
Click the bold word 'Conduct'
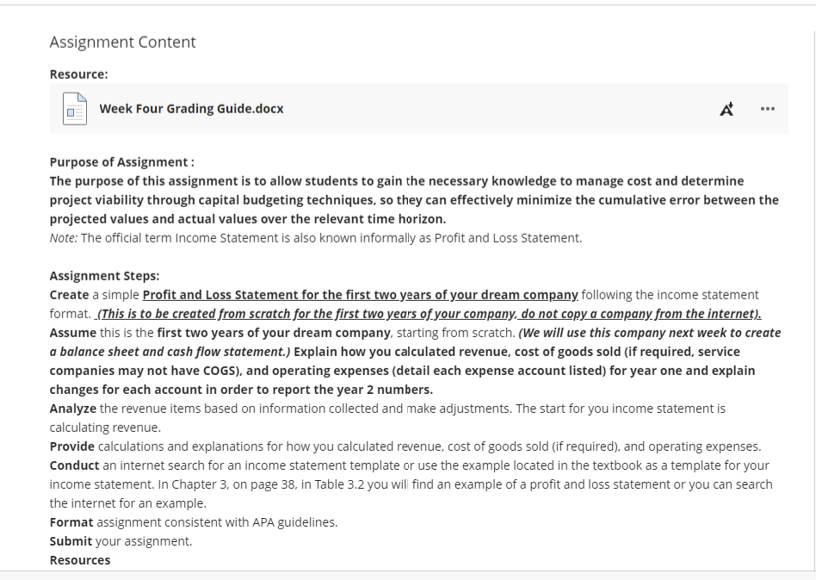pyautogui.click(x=74, y=466)
